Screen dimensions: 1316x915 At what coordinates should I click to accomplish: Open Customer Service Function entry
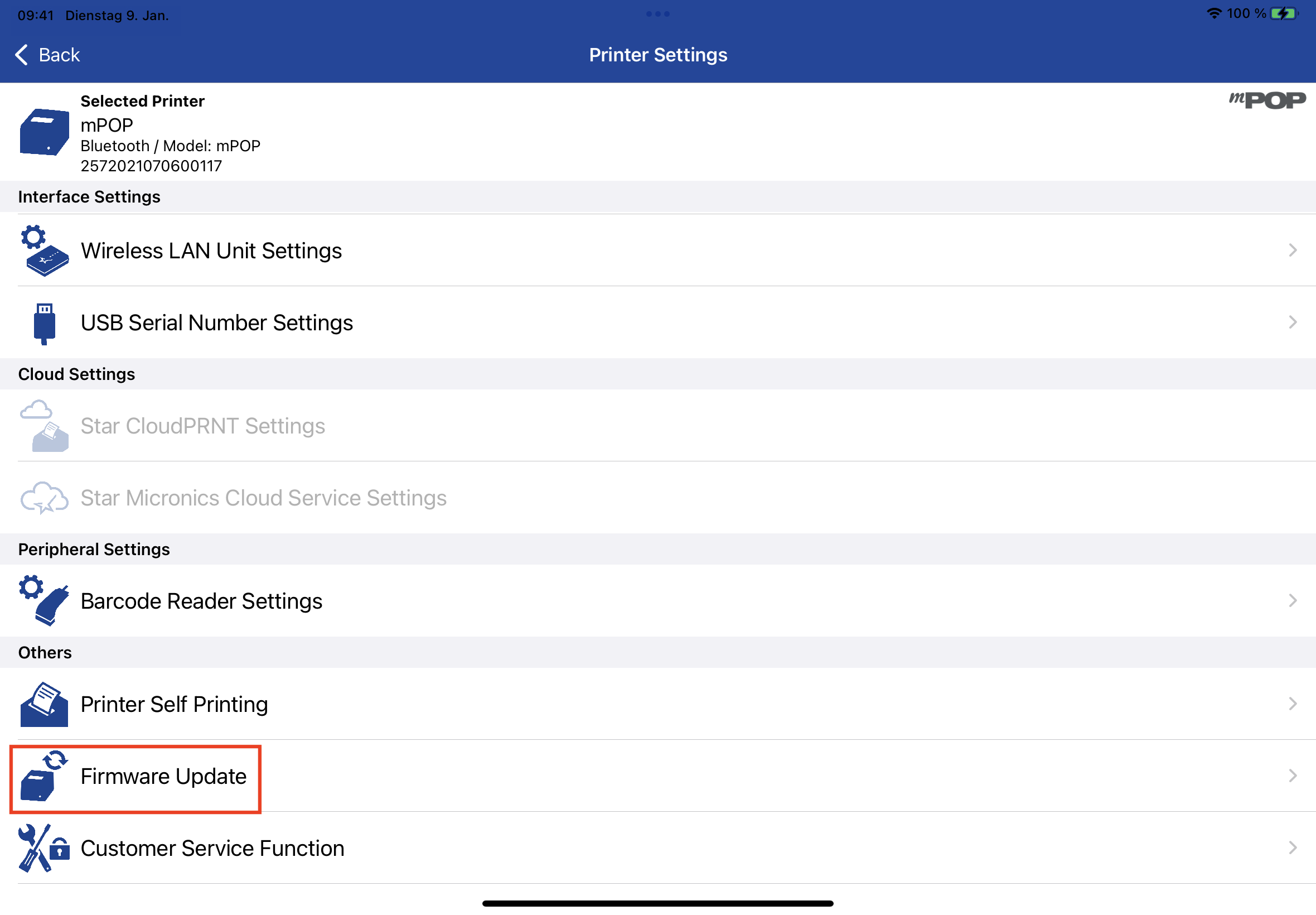coord(212,848)
